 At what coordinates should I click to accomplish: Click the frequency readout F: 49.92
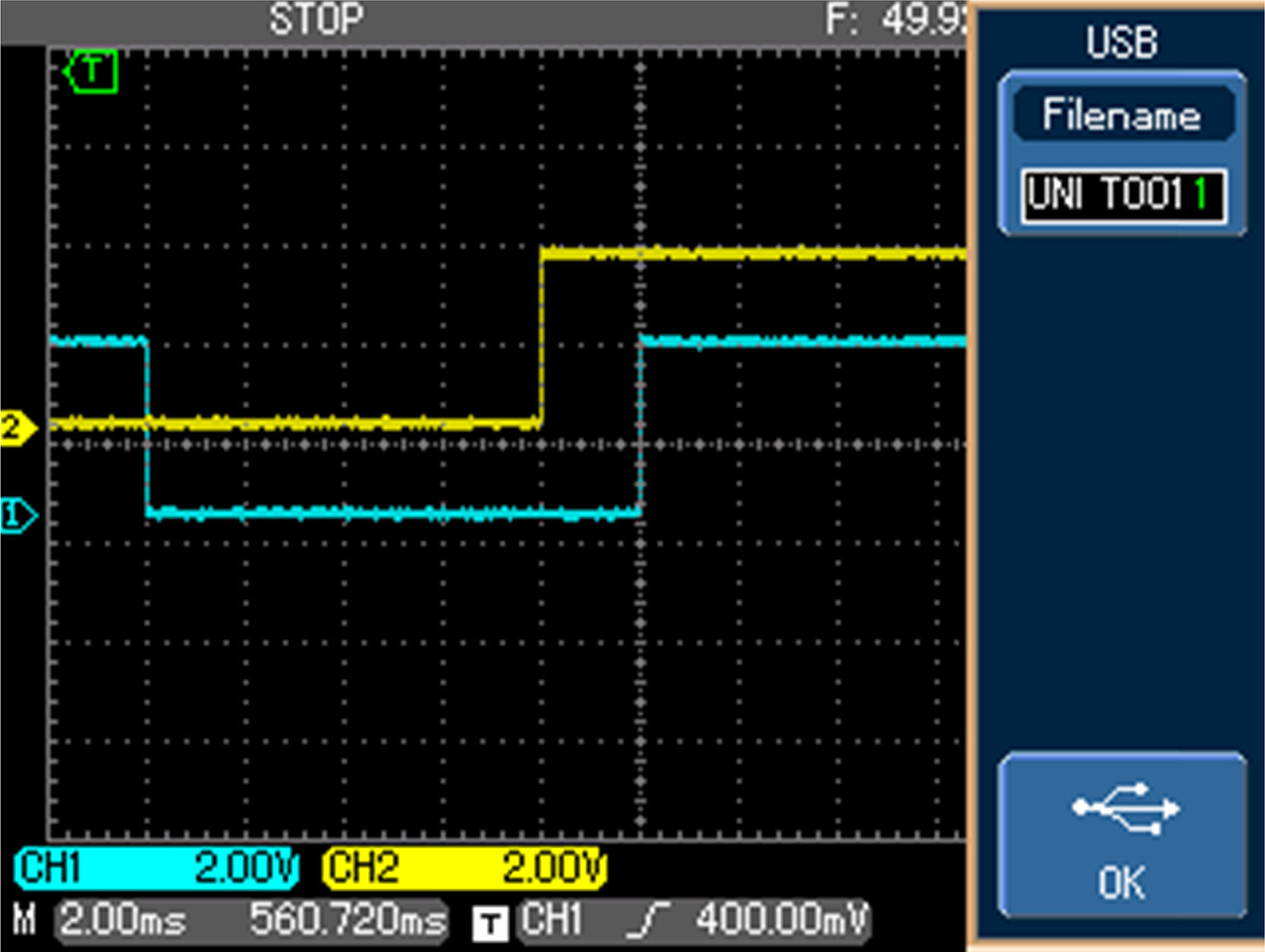(895, 20)
